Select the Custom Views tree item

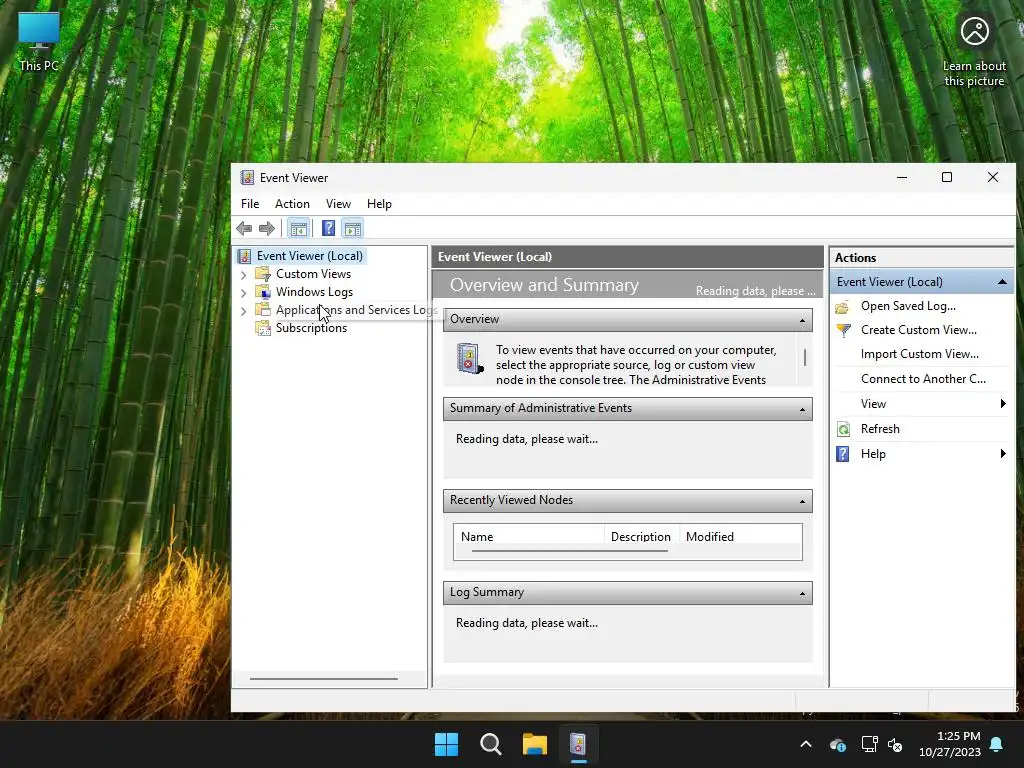click(313, 274)
